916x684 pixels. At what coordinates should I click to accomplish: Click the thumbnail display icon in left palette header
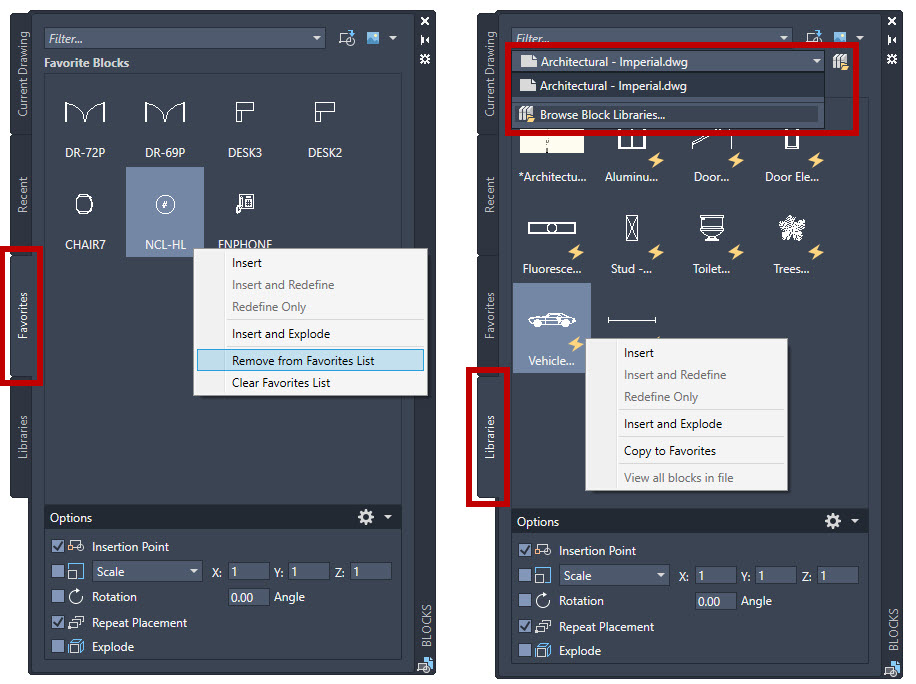pyautogui.click(x=373, y=38)
